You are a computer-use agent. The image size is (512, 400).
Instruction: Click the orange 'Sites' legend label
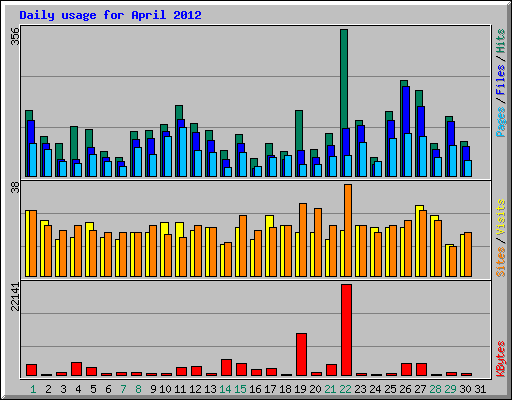[x=500, y=262]
